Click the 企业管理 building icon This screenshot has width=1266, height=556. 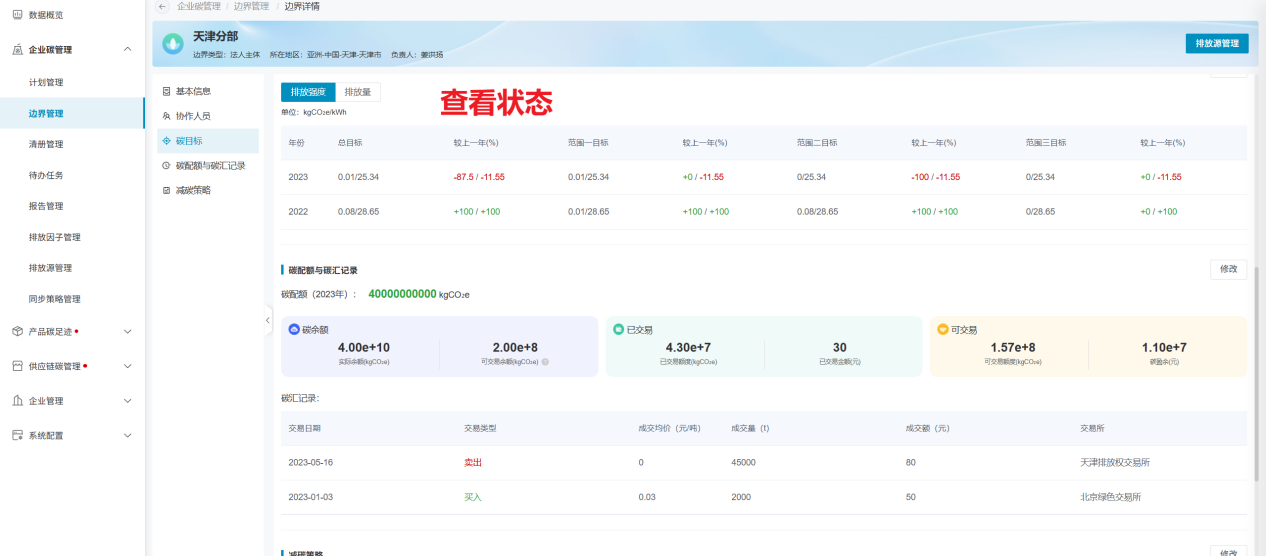[17, 401]
